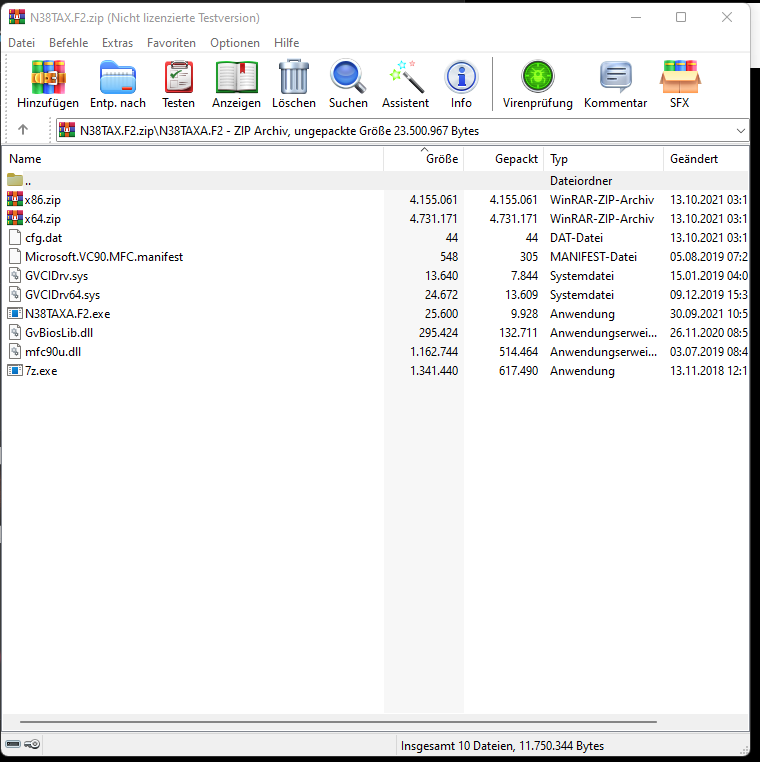Viewport: 760px width, 762px height.
Task: Click packed value 7.844
Action: point(524,276)
